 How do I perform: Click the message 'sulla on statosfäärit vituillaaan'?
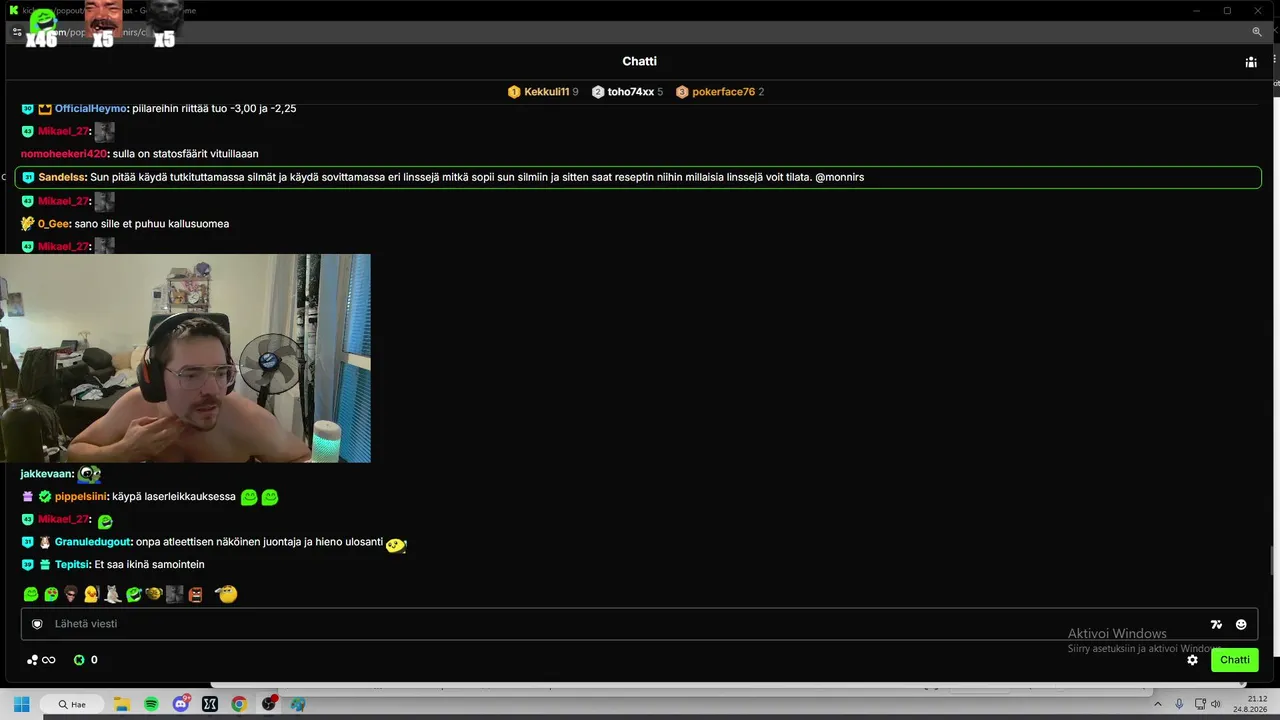(186, 154)
